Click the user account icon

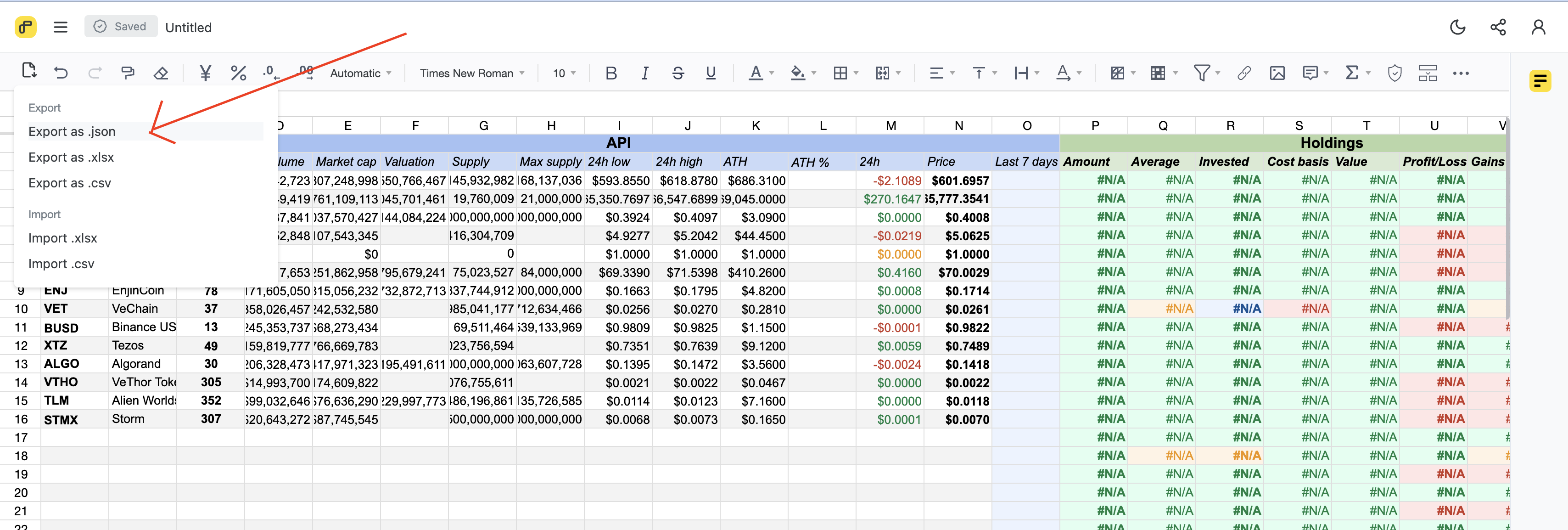pyautogui.click(x=1538, y=27)
